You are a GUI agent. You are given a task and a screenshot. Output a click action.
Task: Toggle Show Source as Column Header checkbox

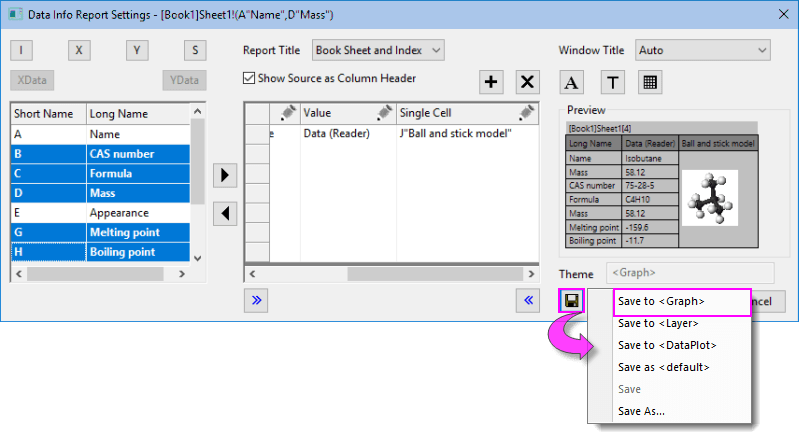249,78
